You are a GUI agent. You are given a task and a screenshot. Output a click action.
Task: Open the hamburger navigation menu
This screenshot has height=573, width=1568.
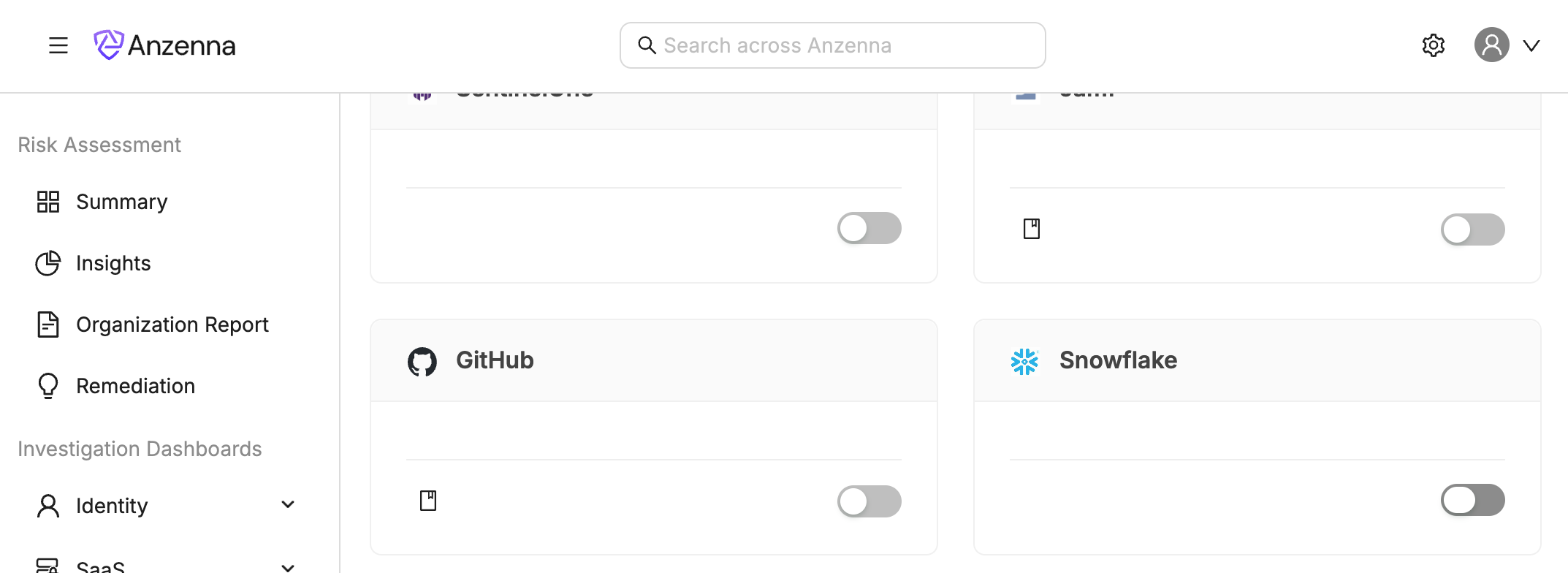pyautogui.click(x=58, y=45)
